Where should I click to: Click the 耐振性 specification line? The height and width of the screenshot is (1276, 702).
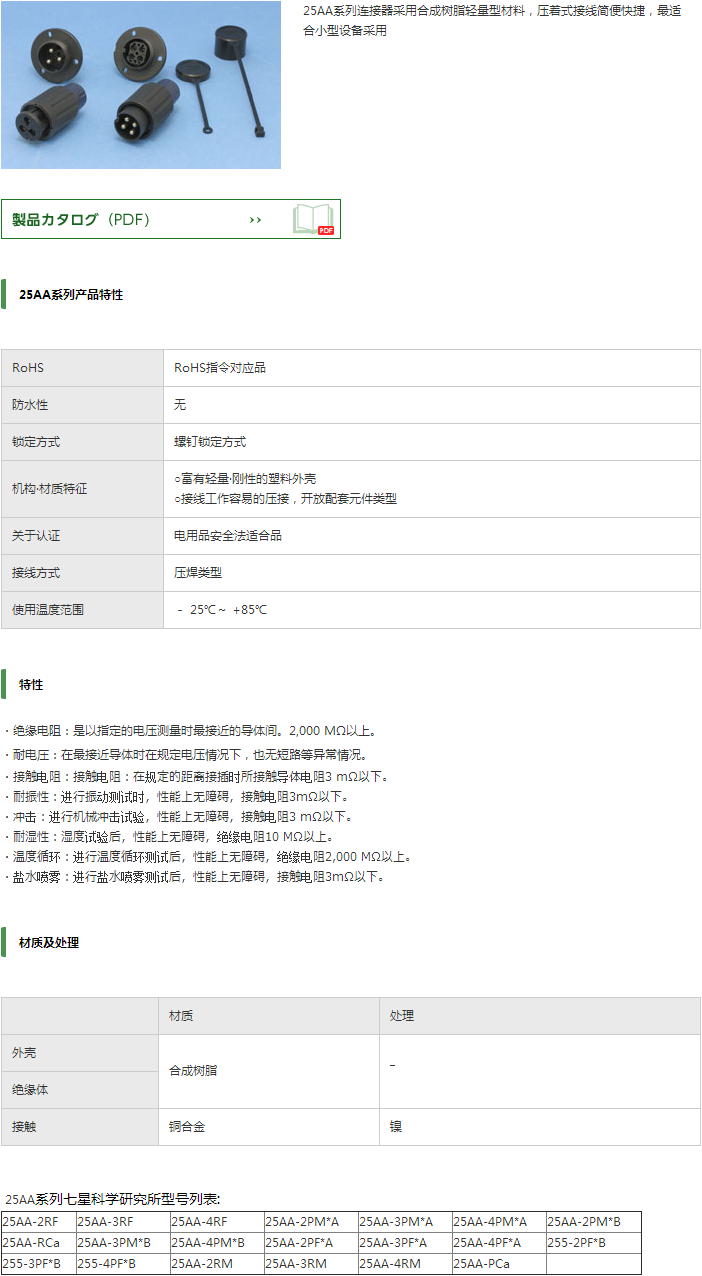(178, 797)
